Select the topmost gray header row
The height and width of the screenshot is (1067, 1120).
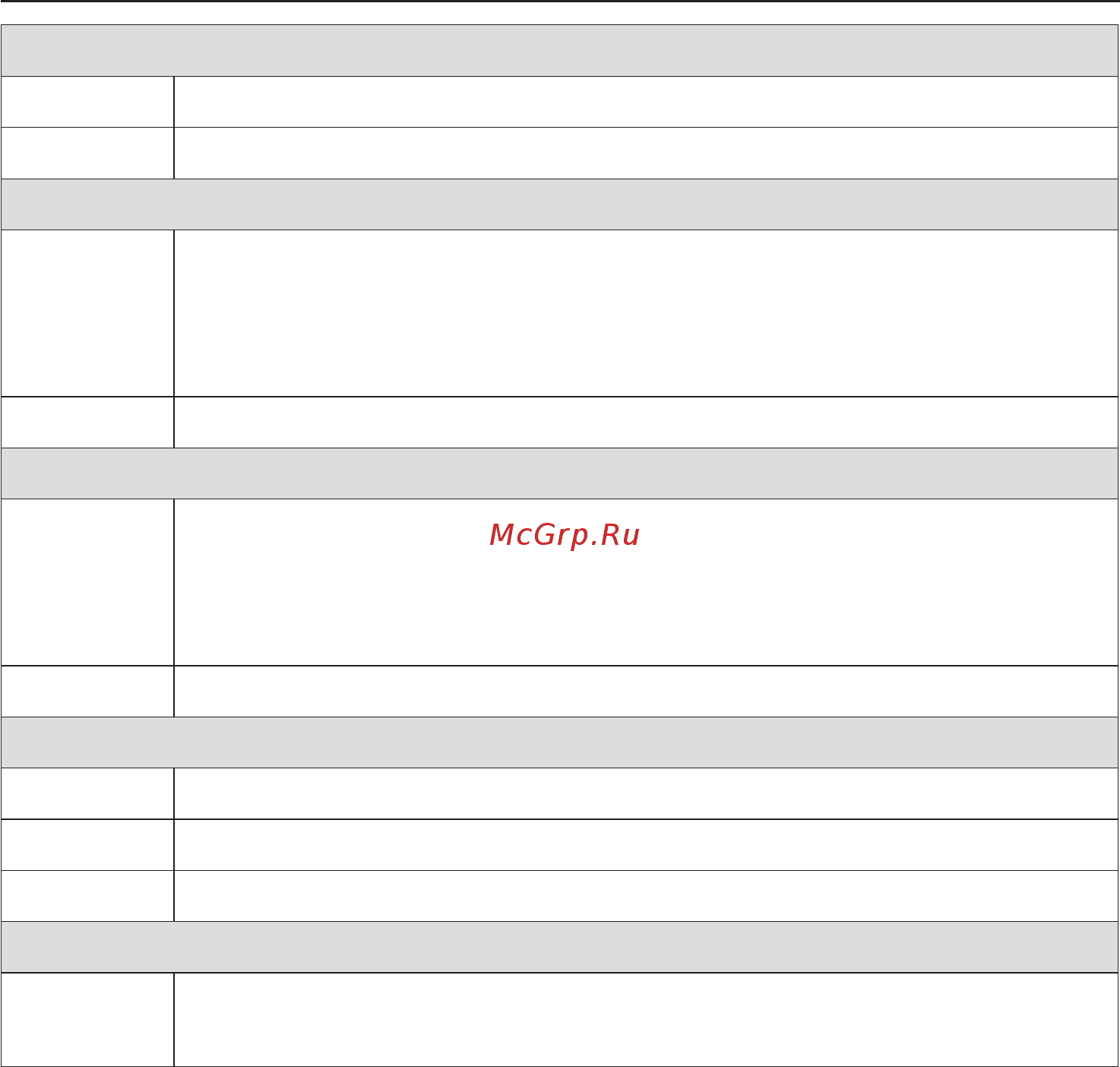[559, 51]
